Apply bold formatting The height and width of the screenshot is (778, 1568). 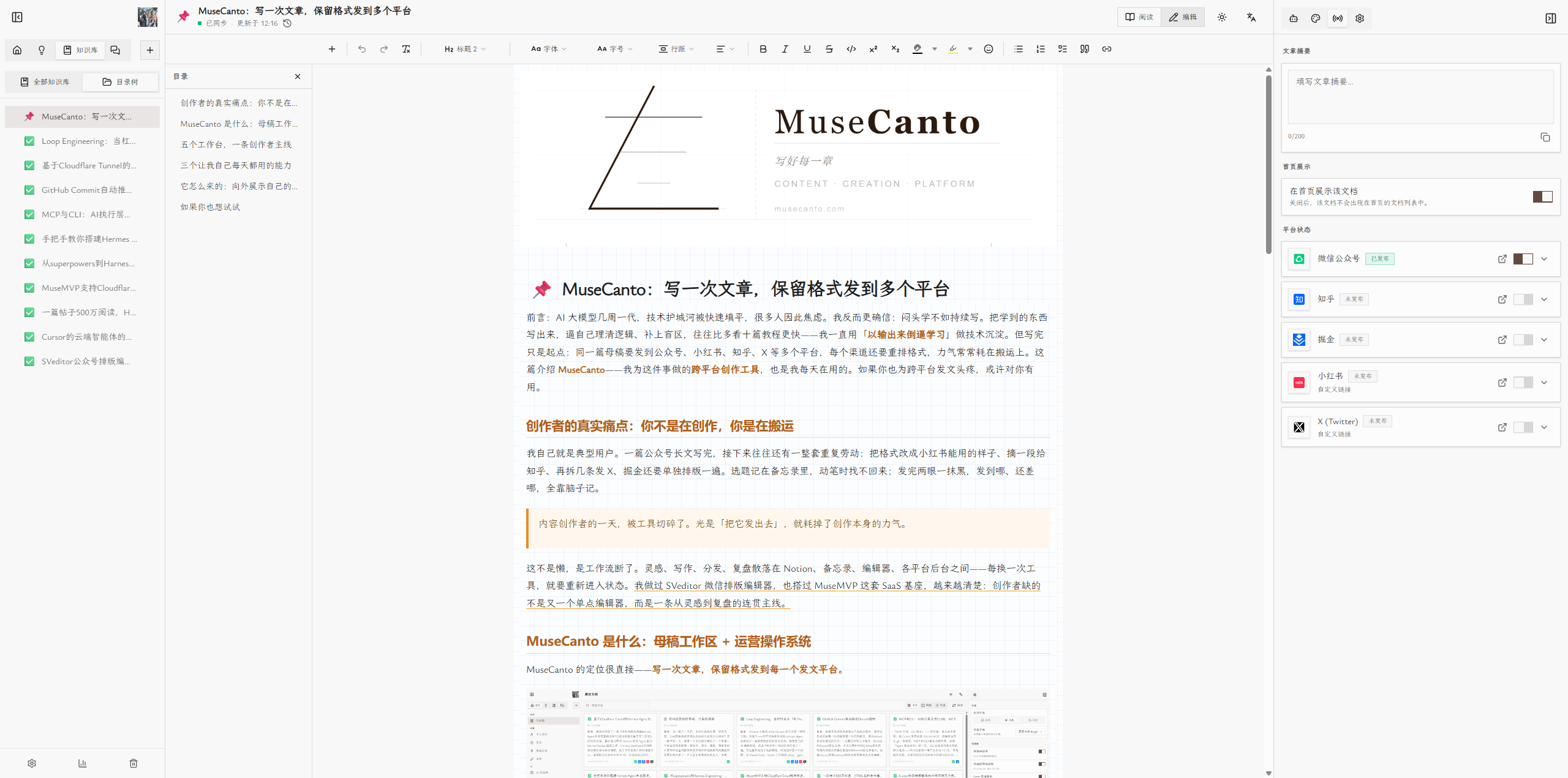[763, 49]
